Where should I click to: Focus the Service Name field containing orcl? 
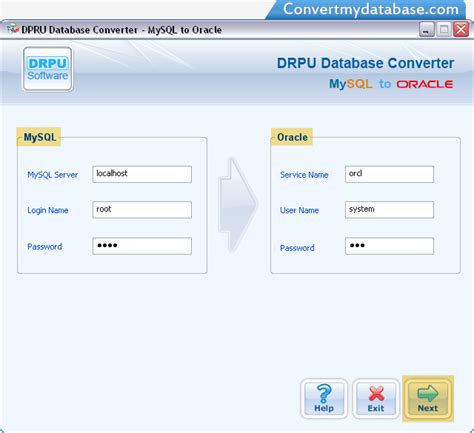tap(389, 174)
